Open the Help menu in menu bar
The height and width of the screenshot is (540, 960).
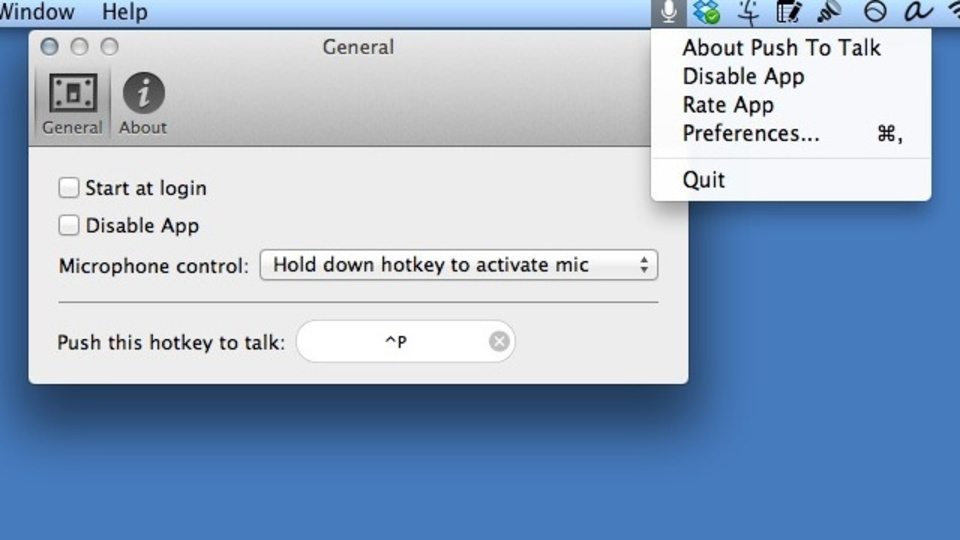pyautogui.click(x=125, y=12)
